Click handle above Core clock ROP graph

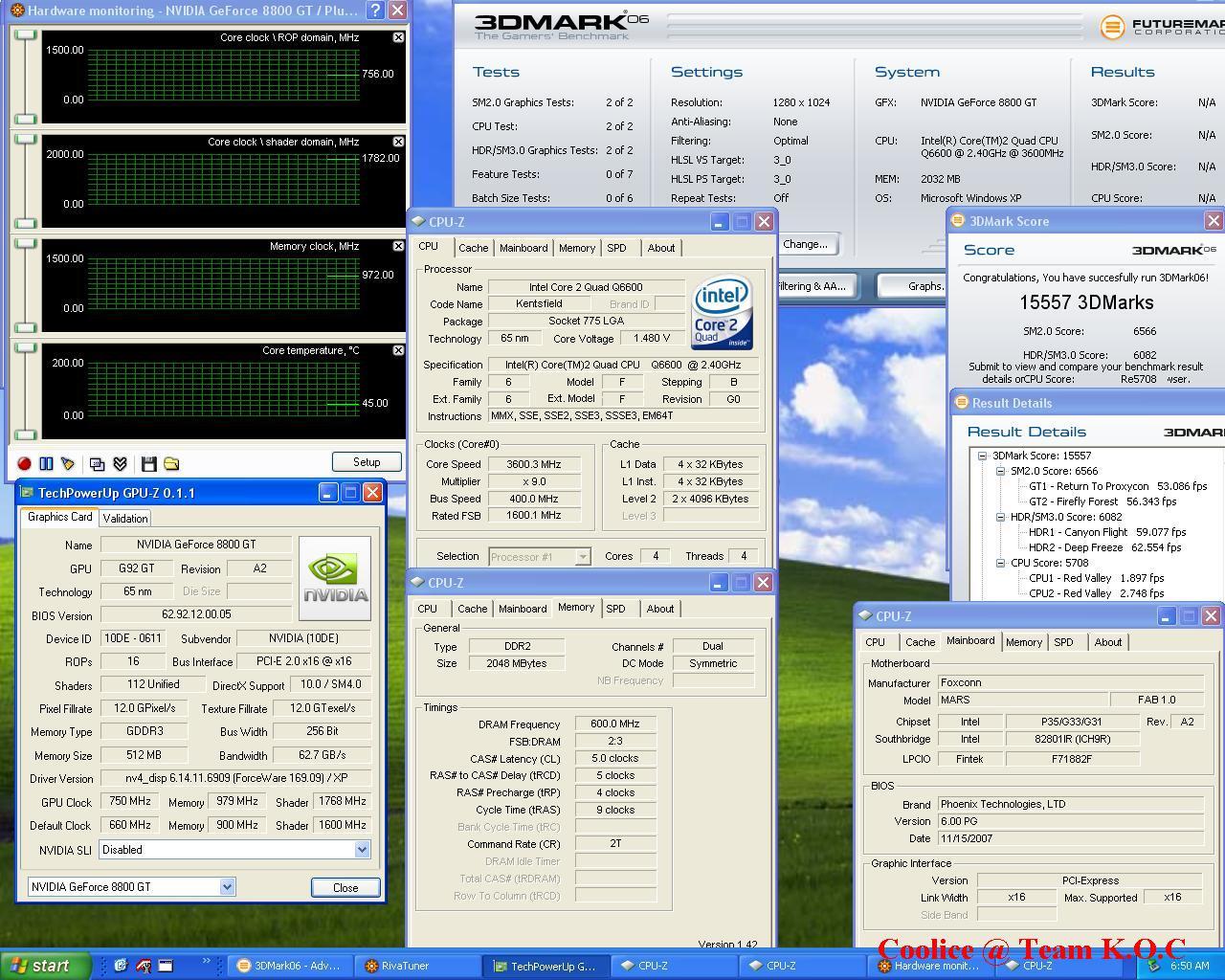click(26, 34)
